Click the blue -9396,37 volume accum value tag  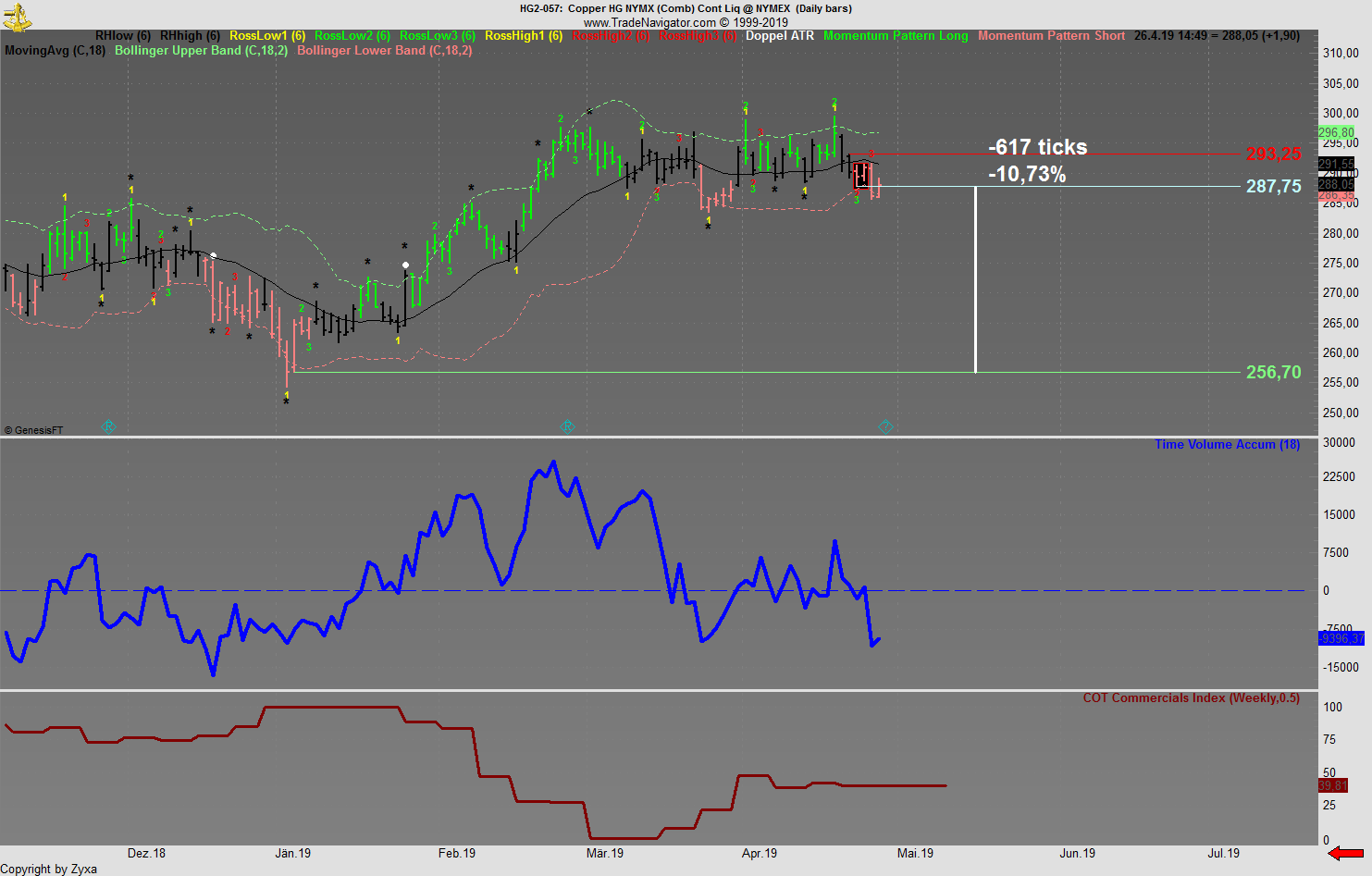point(1341,639)
